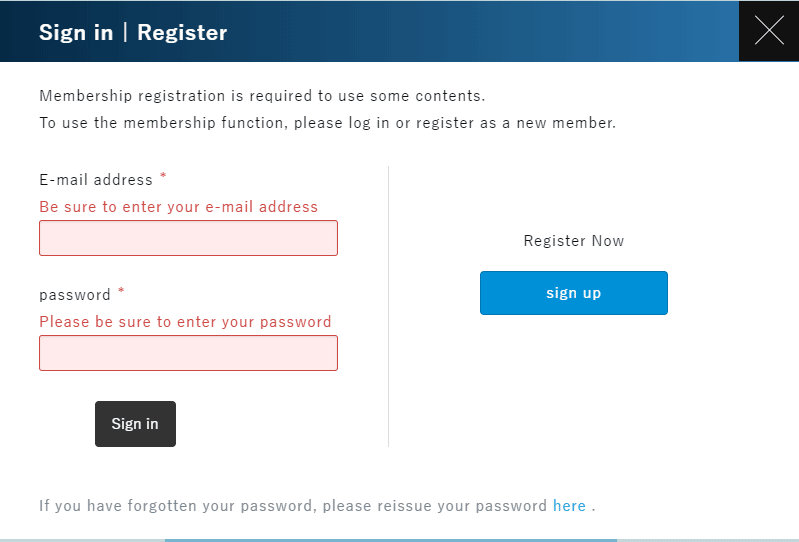Click 'Sign in' in the dialog header

76,32
